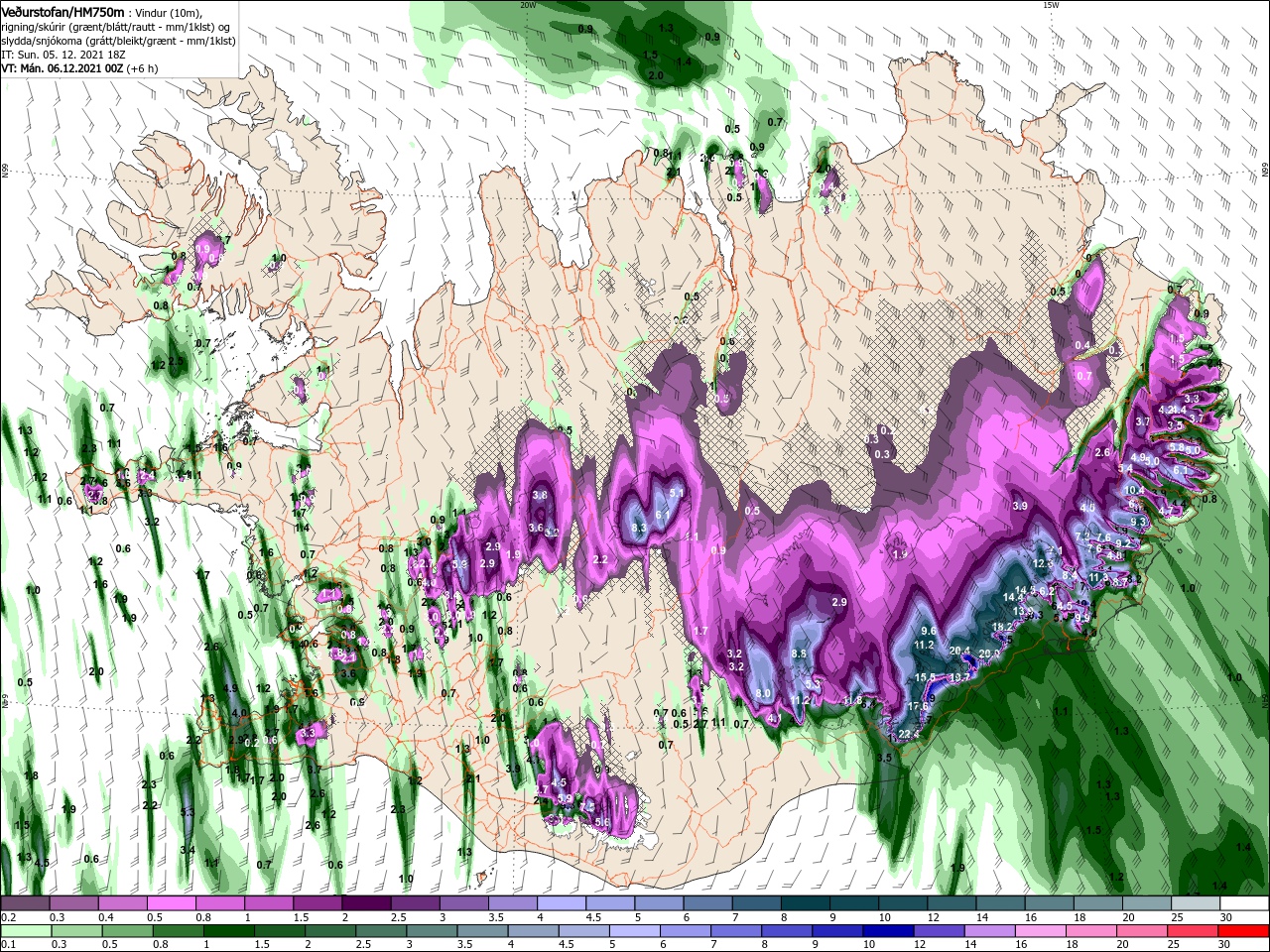
Task: Click the pale green 0.1 swatch, lower legend row
Action: pos(25,931)
